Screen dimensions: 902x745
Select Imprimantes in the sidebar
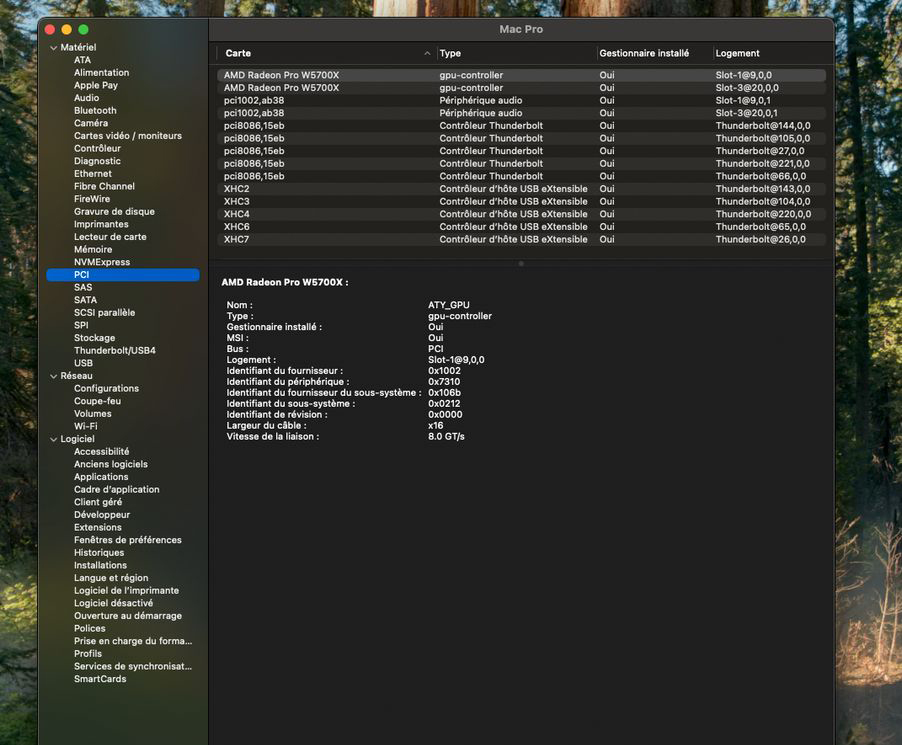pos(101,224)
